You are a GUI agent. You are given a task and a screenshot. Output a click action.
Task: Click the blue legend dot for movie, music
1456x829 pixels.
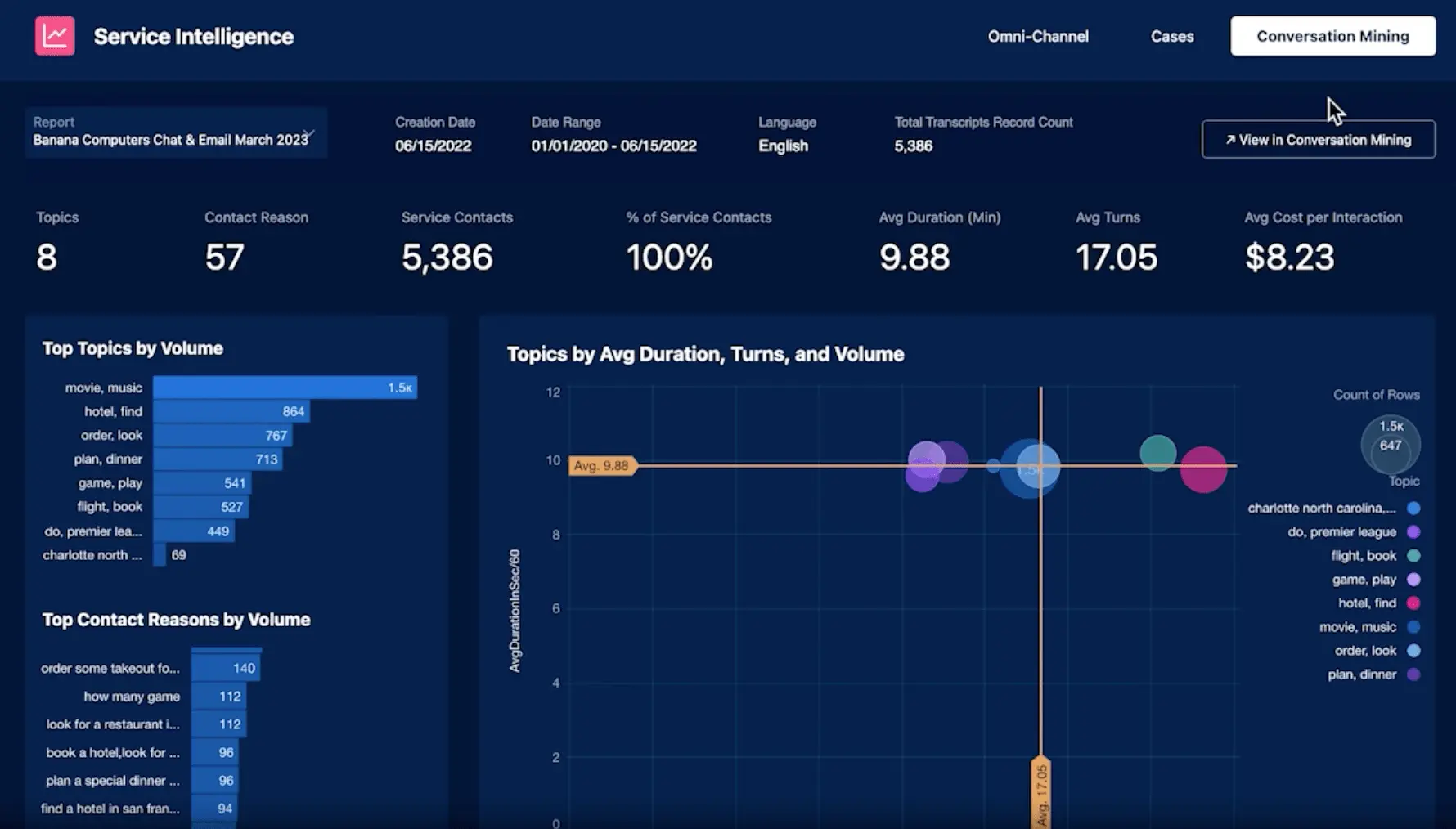click(1413, 626)
